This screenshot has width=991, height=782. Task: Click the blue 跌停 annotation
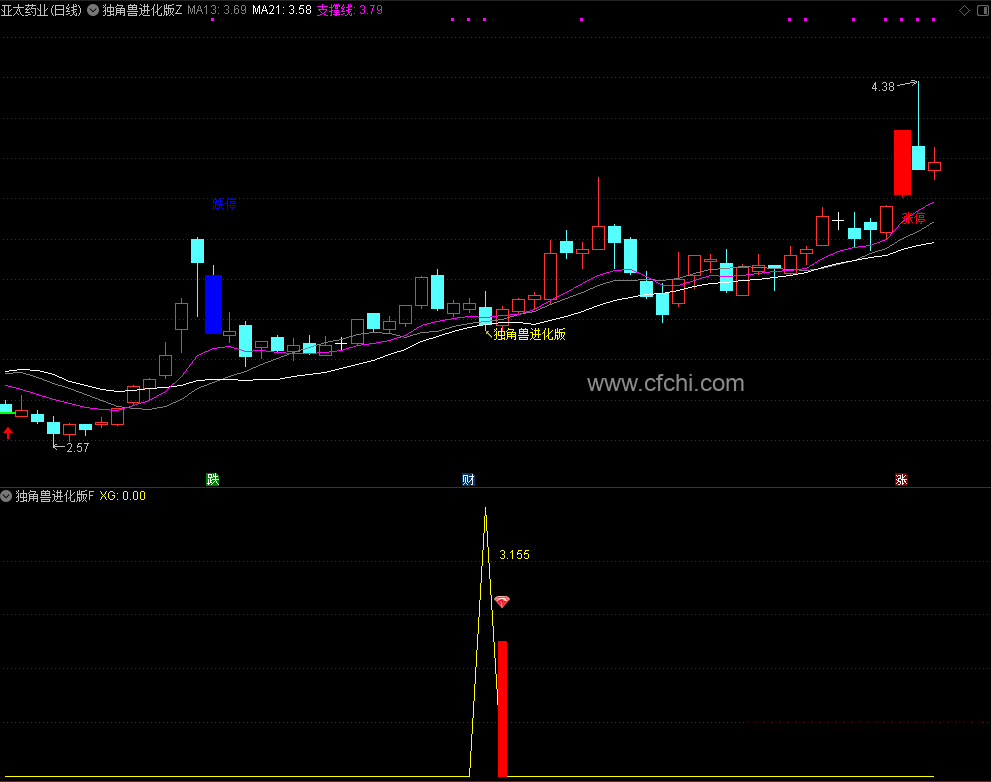(x=224, y=204)
